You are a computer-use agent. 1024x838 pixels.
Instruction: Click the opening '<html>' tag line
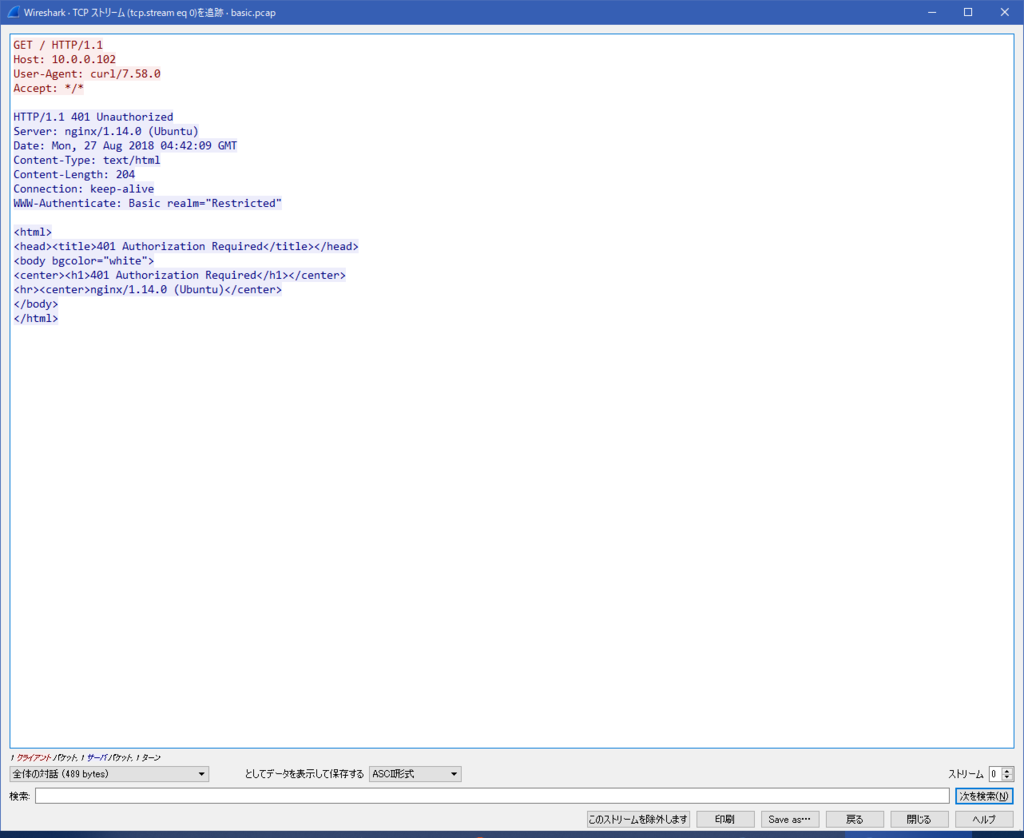pyautogui.click(x=33, y=232)
